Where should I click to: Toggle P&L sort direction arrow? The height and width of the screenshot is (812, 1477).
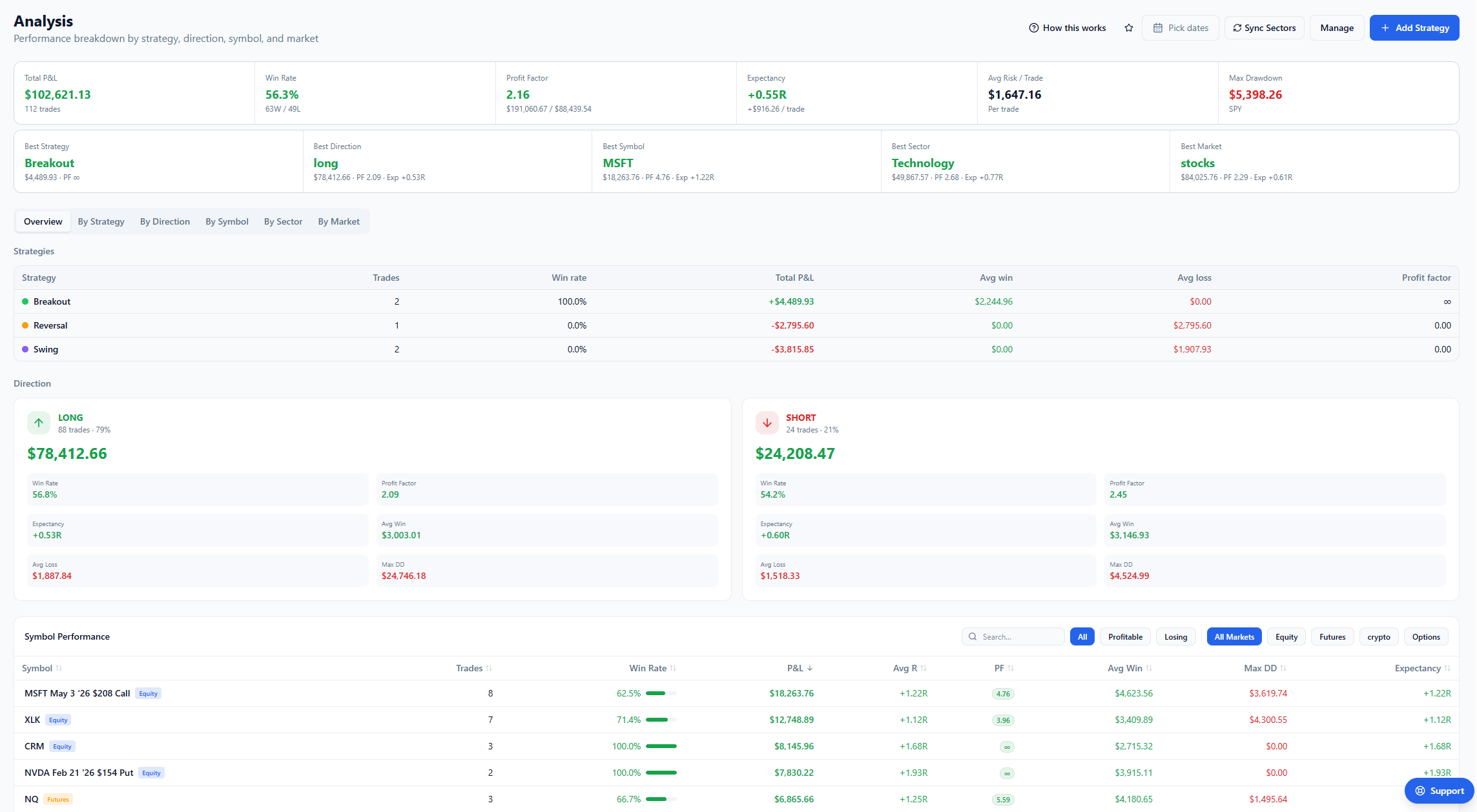tap(810, 668)
